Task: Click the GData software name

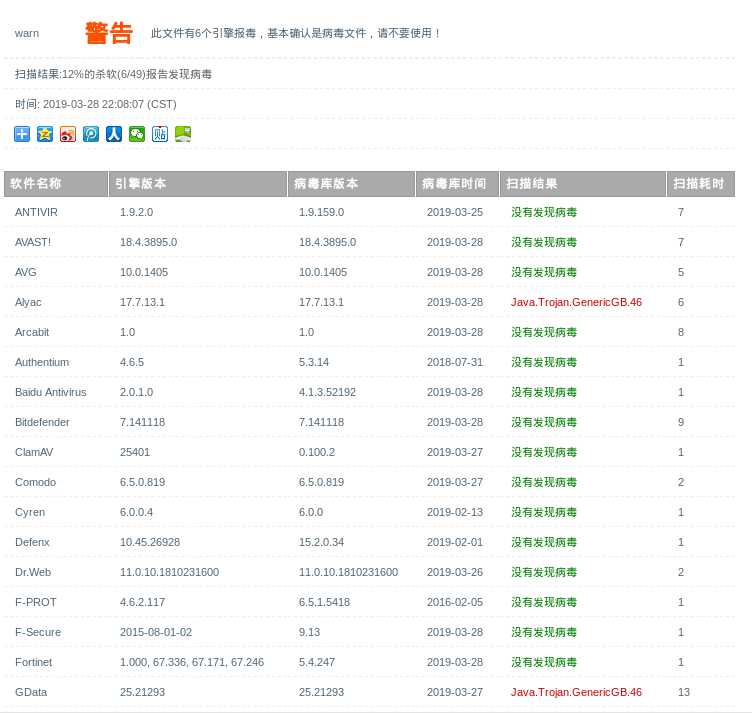Action: click(31, 692)
